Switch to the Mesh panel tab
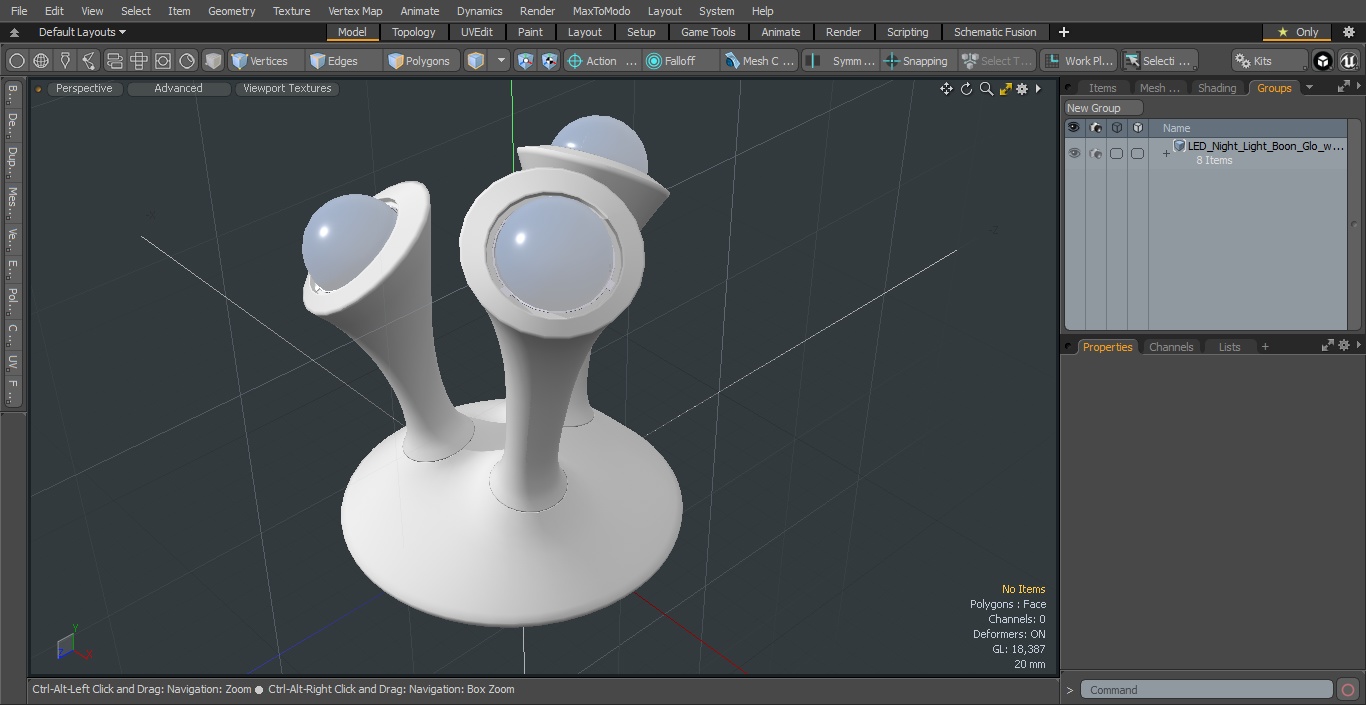1366x705 pixels. pos(1159,88)
